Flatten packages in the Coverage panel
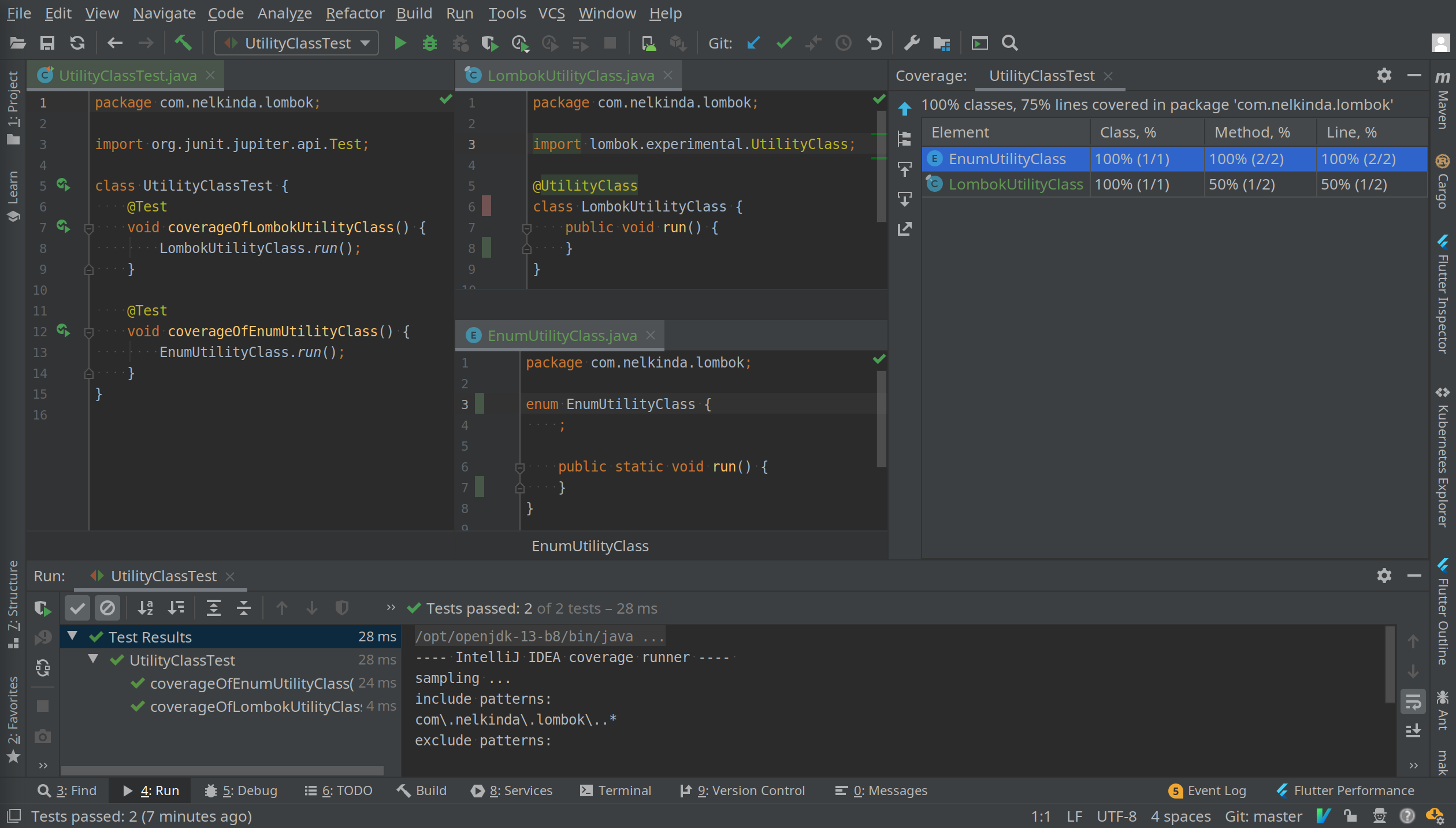This screenshot has height=828, width=1456. (x=904, y=139)
